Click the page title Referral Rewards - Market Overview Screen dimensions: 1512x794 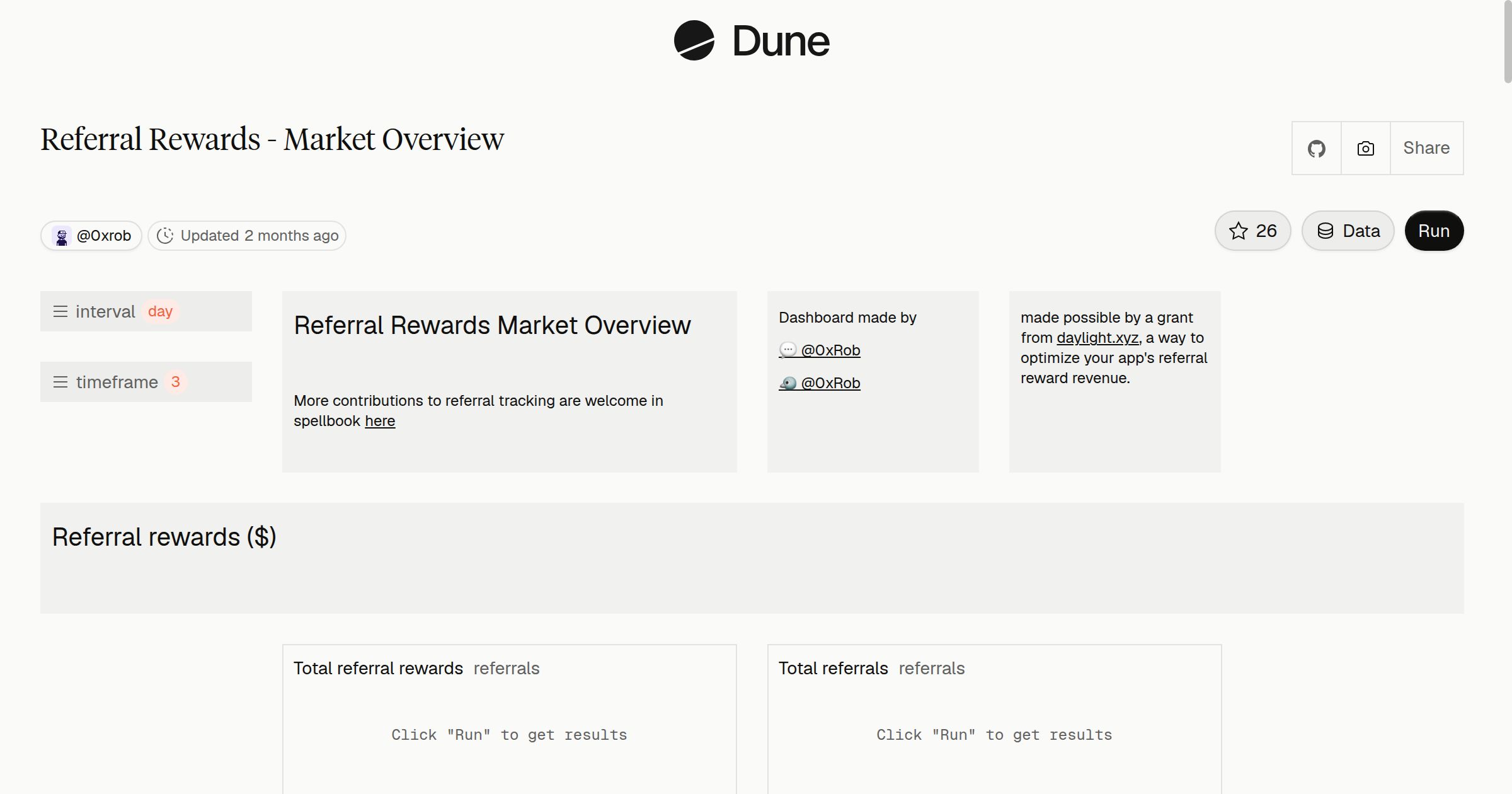coord(272,139)
